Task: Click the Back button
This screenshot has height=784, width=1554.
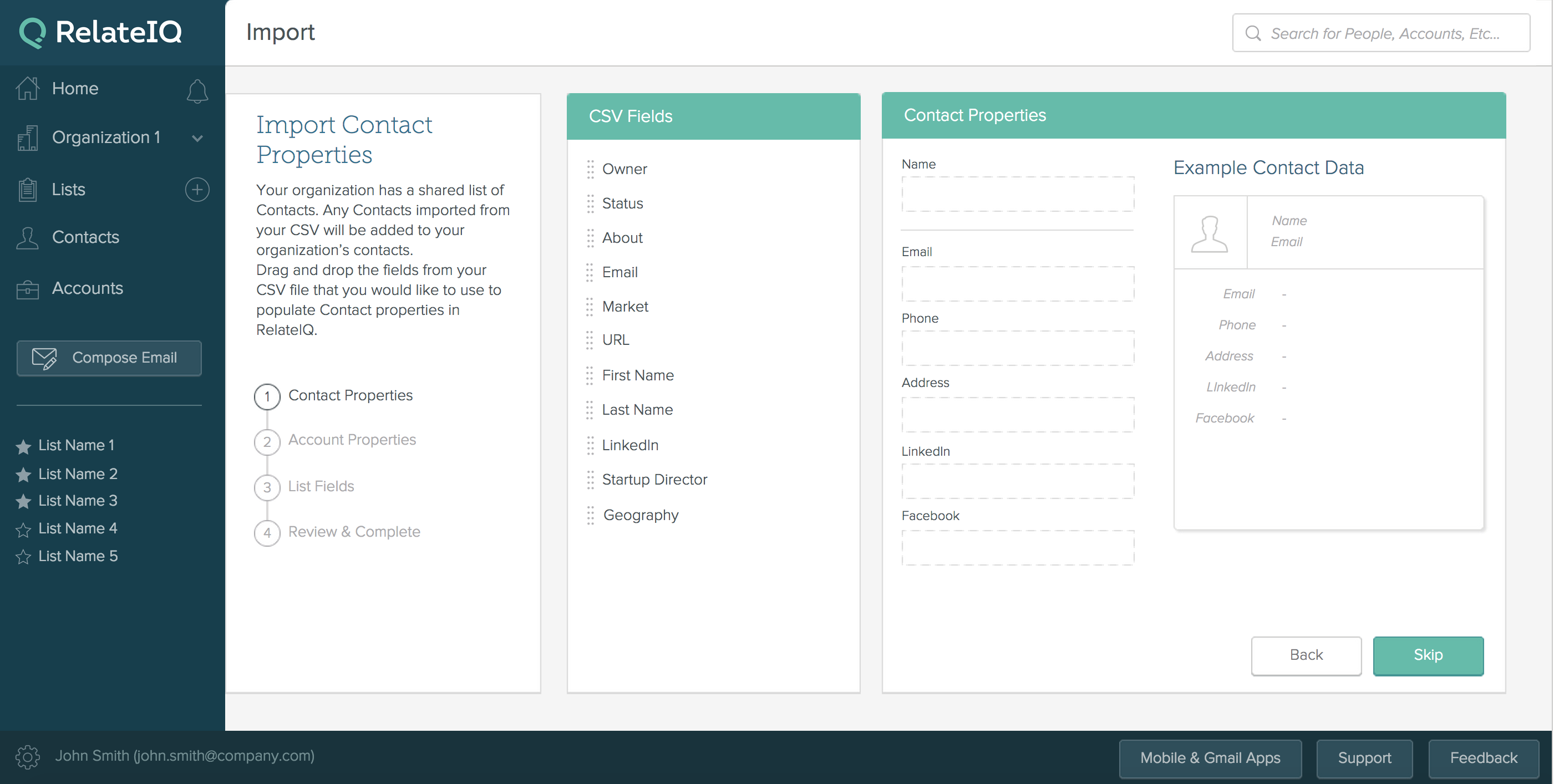Action: tap(1306, 655)
